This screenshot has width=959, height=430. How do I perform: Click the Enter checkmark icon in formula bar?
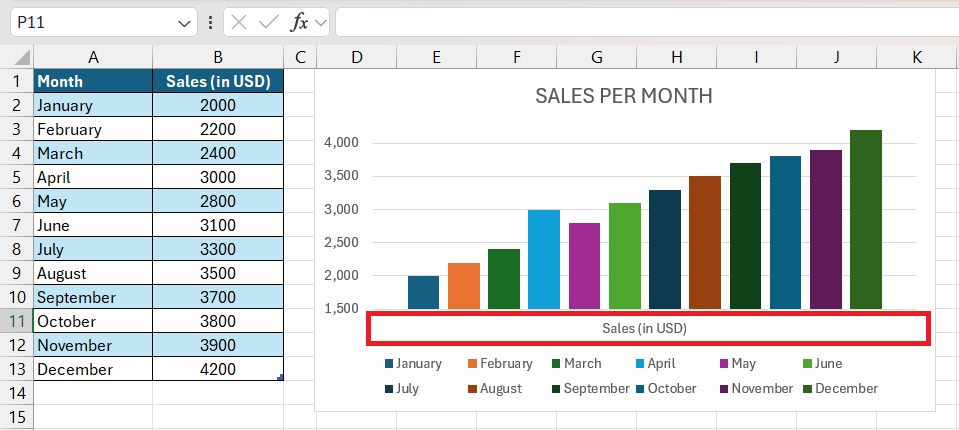coord(268,23)
